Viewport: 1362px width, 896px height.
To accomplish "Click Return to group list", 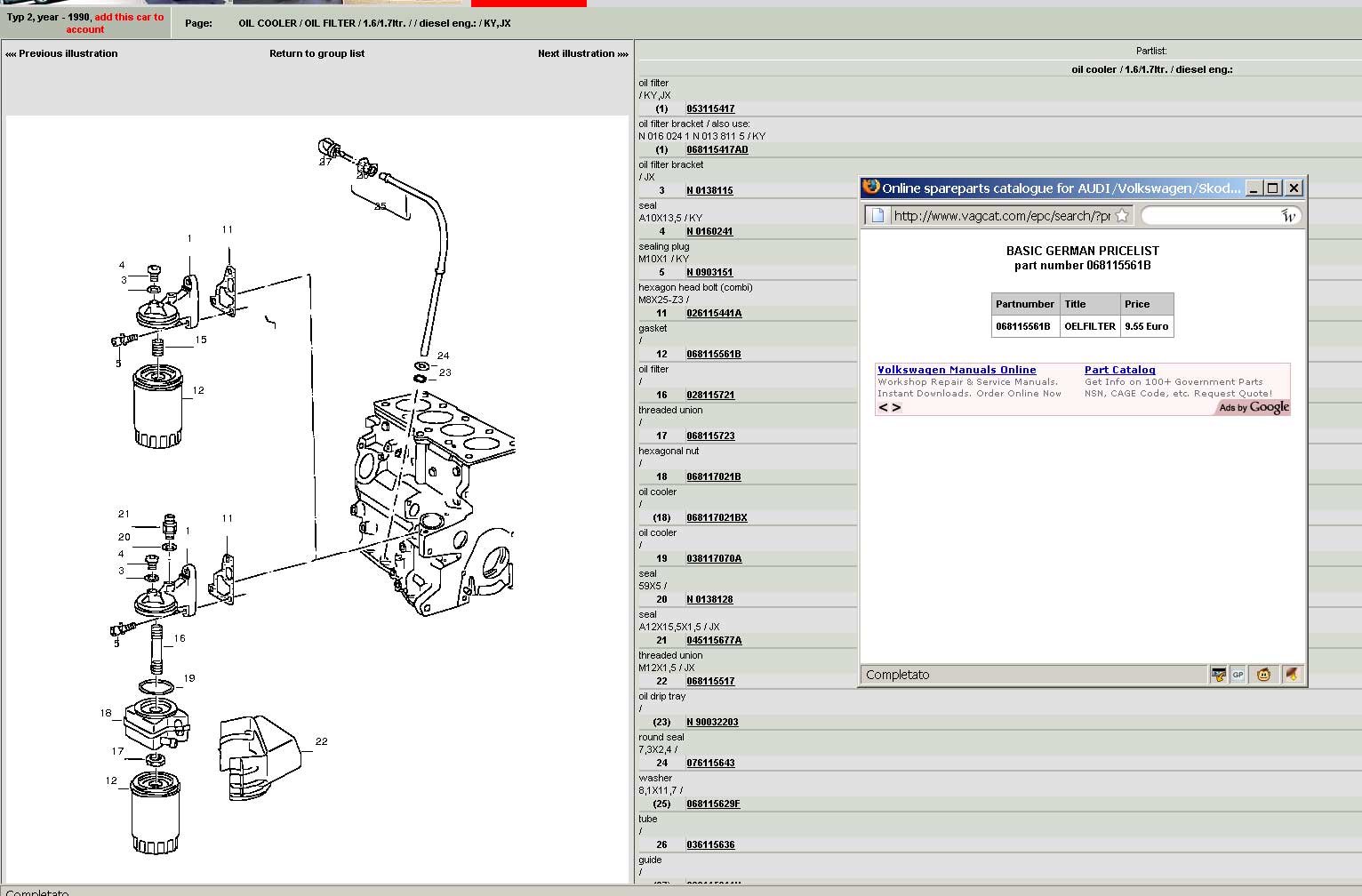I will pos(316,53).
